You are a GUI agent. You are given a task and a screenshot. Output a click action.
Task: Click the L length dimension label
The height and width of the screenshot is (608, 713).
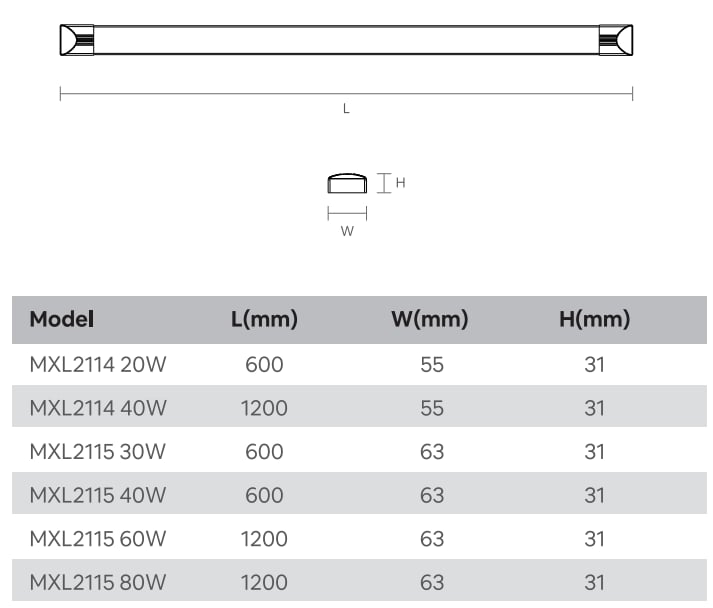(x=346, y=109)
